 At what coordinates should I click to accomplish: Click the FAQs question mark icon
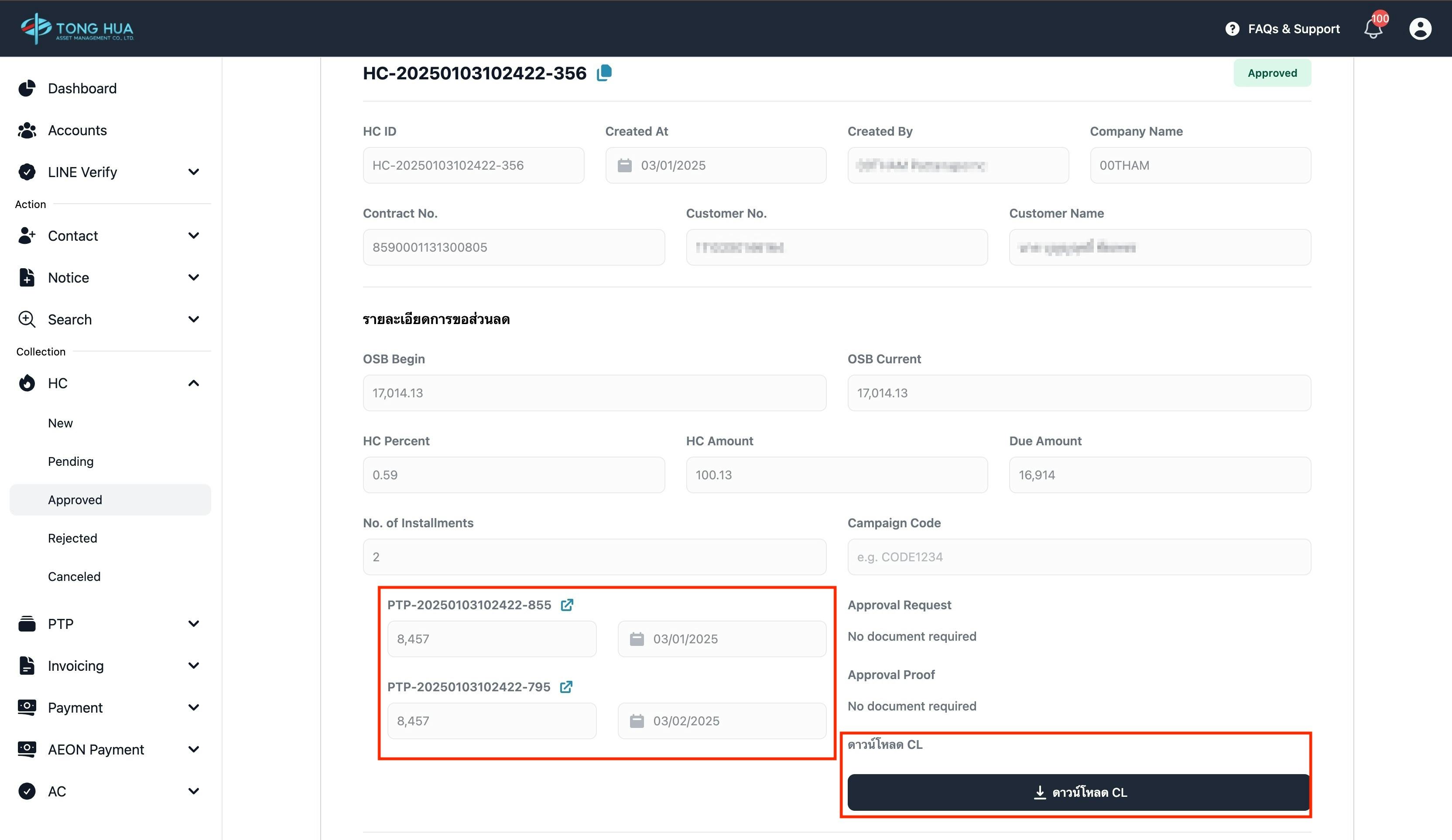1232,28
